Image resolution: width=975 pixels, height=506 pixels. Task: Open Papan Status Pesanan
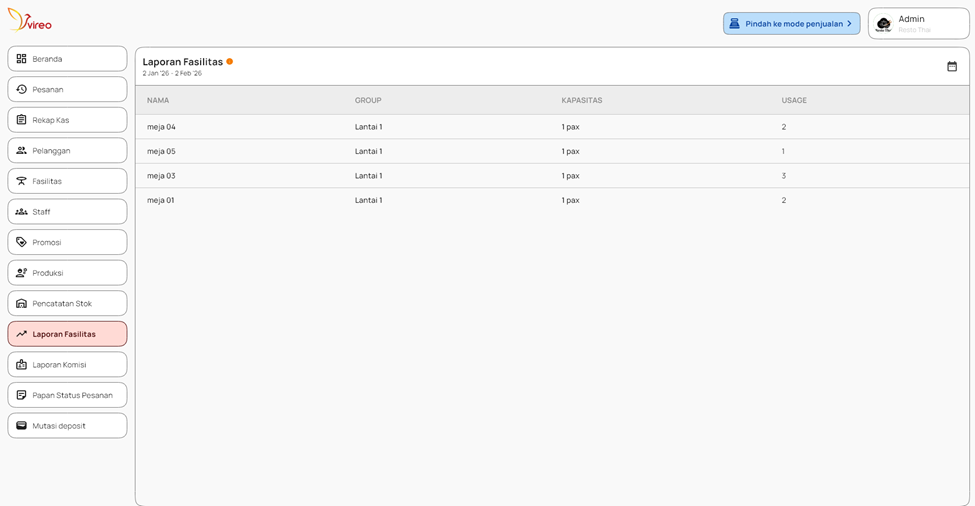coord(67,395)
